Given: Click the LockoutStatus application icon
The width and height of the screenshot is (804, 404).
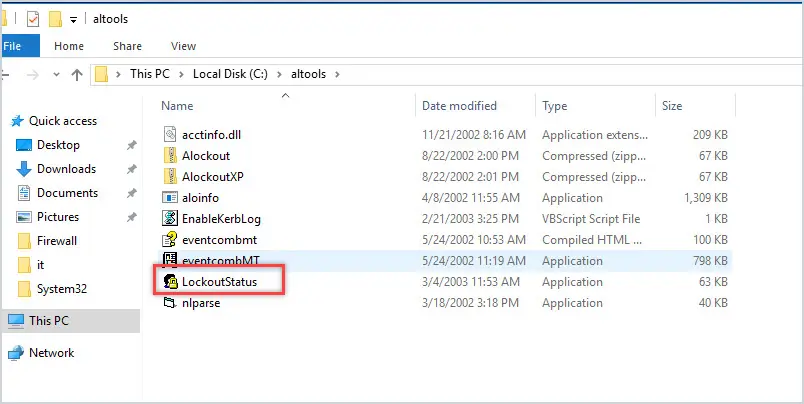Looking at the screenshot, I should (170, 281).
